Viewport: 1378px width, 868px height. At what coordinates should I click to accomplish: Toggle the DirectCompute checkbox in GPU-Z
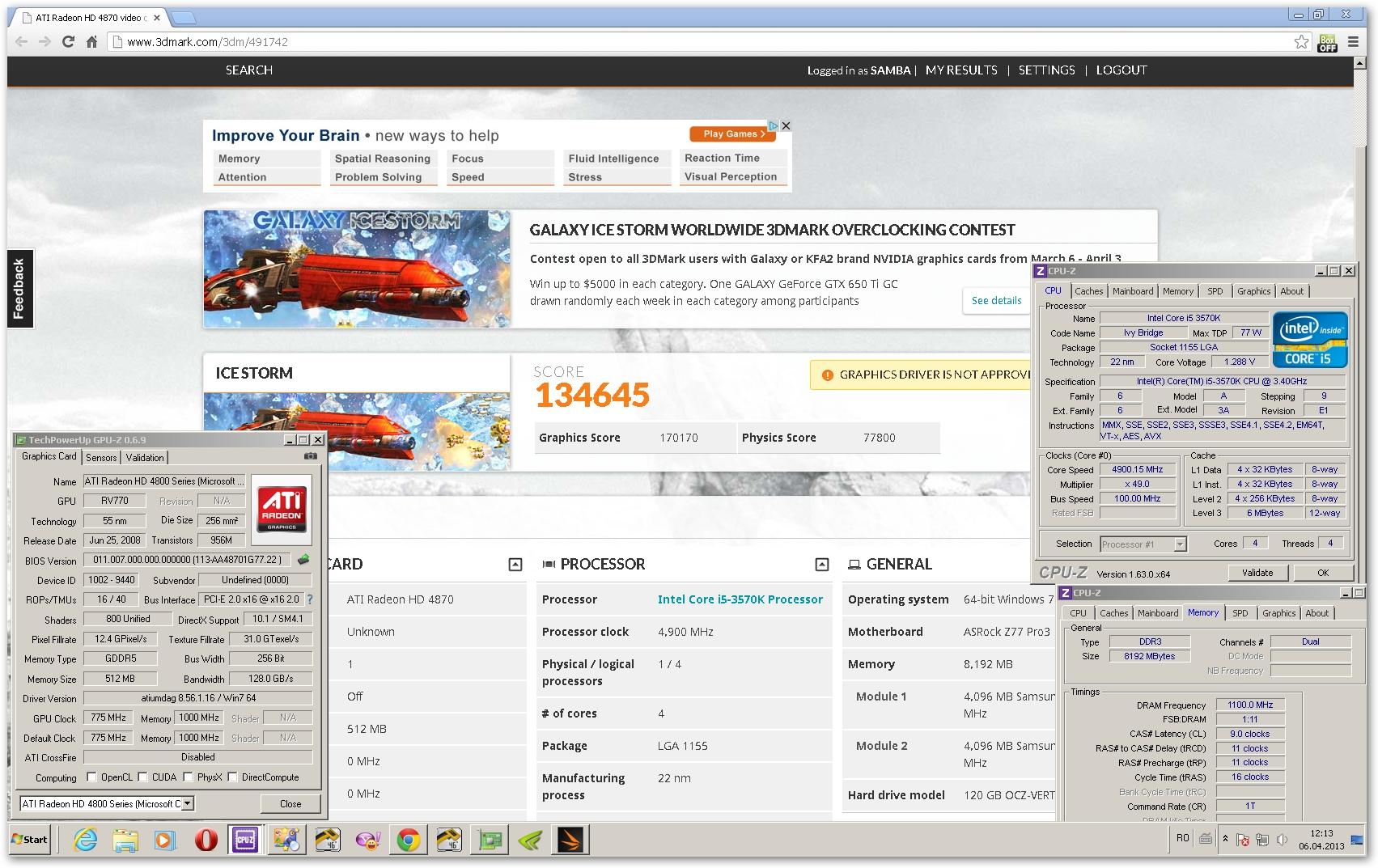click(x=232, y=777)
